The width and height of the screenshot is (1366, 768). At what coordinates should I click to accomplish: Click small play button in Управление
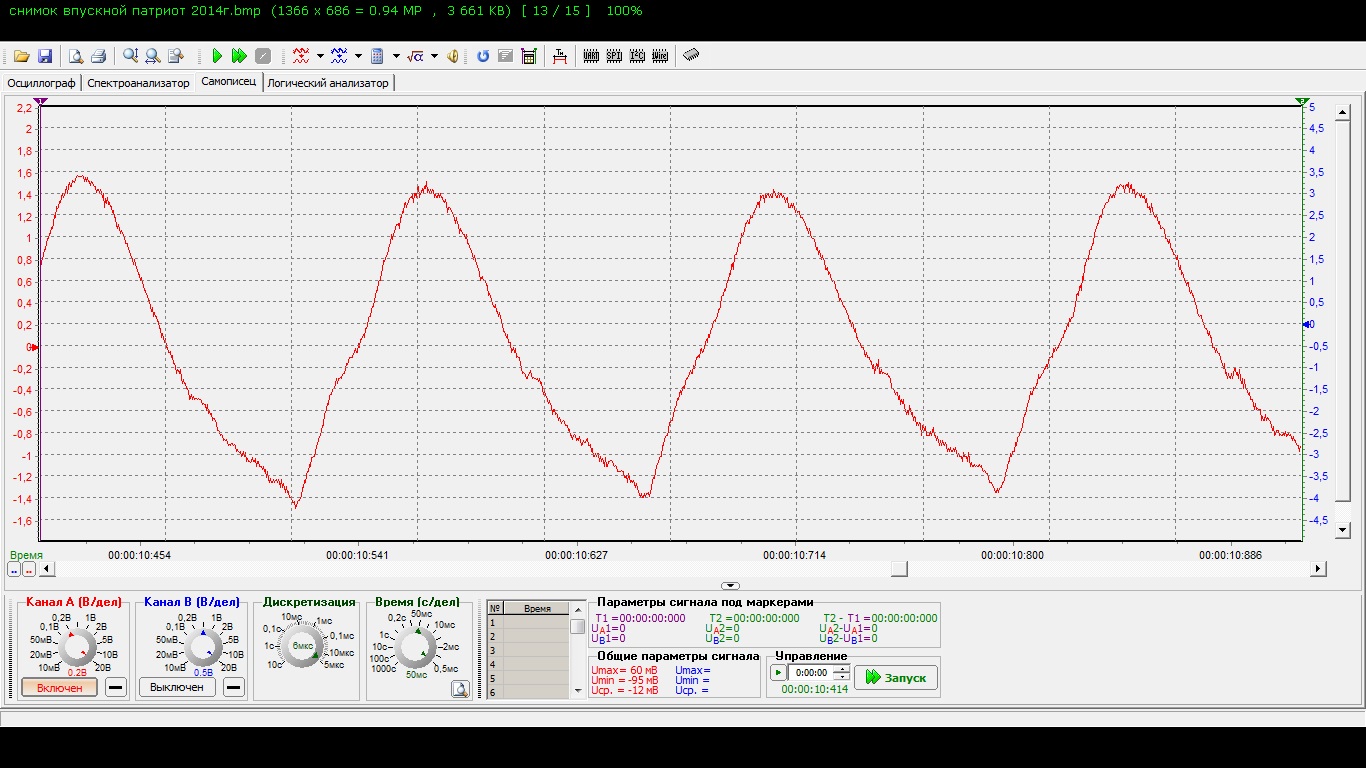point(778,673)
